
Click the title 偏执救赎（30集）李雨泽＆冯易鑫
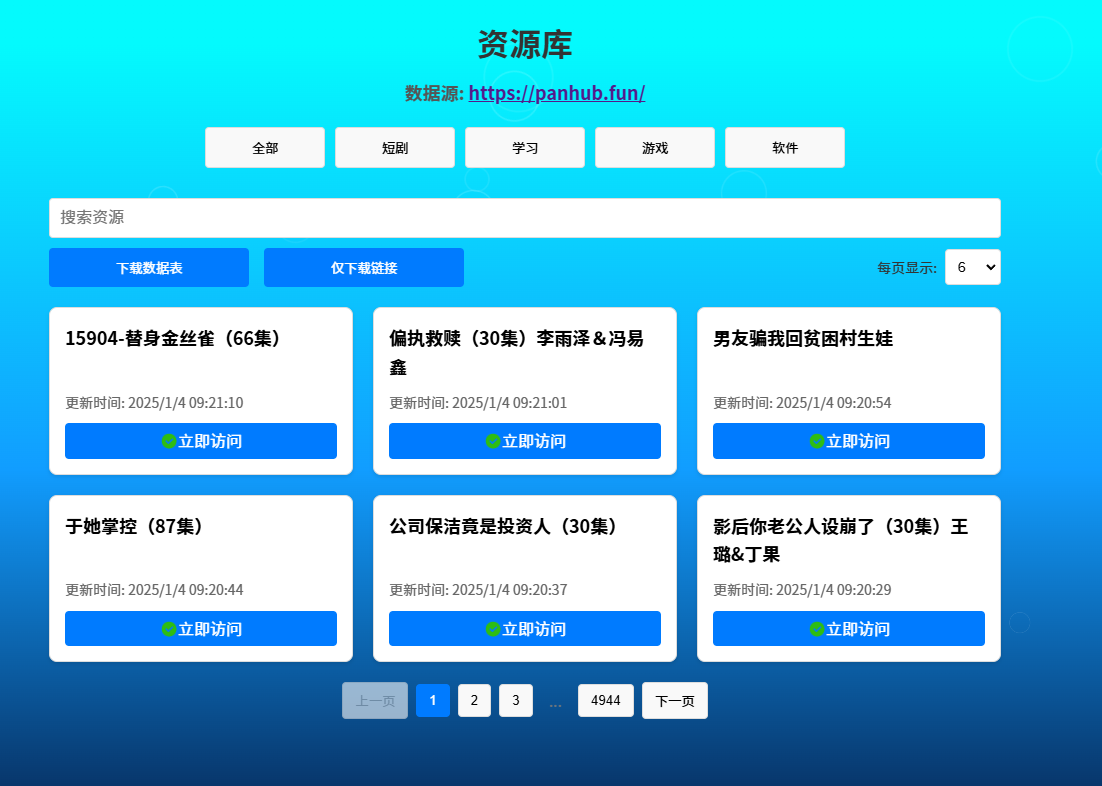[517, 352]
